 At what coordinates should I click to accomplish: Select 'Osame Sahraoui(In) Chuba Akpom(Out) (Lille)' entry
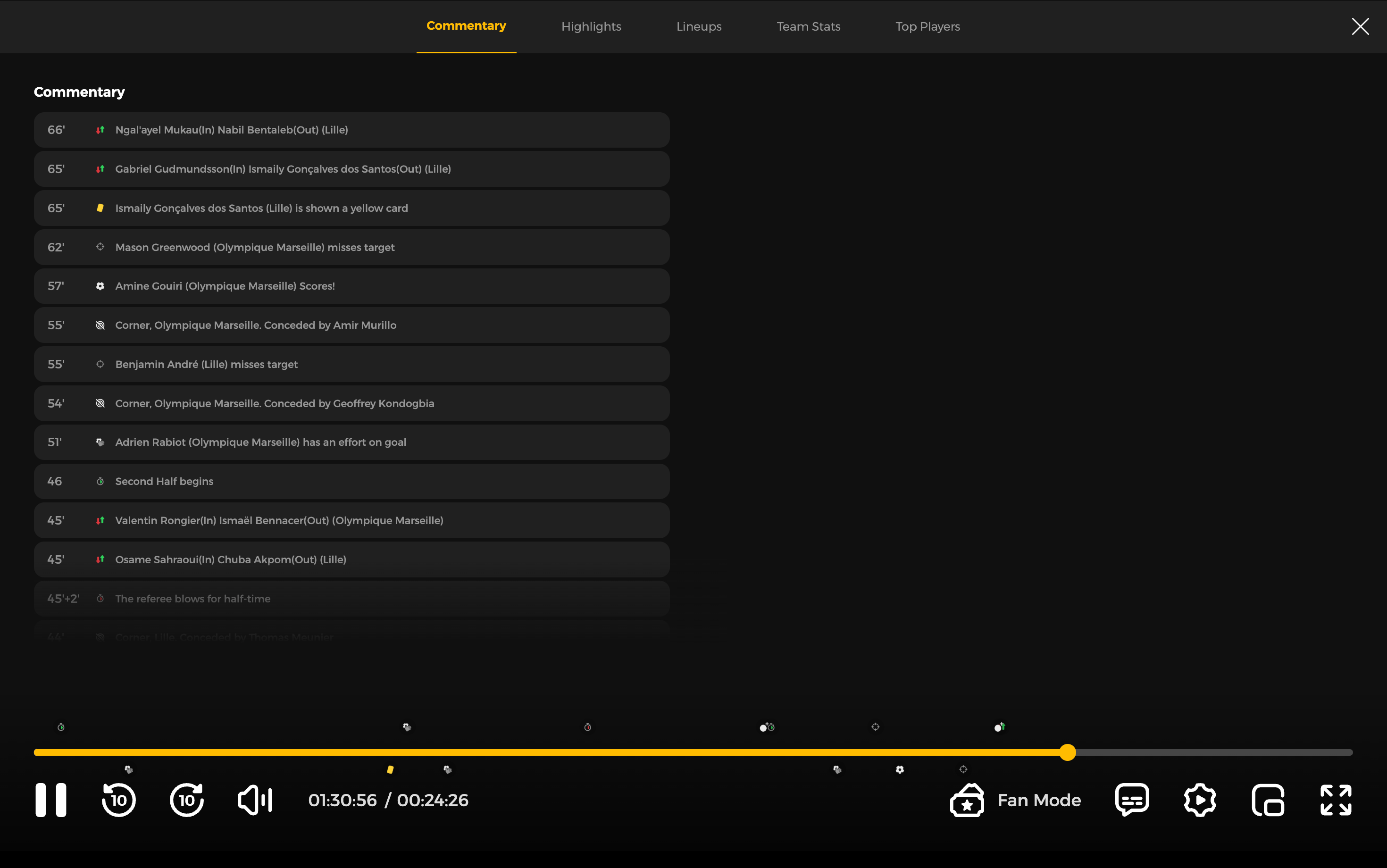352,559
